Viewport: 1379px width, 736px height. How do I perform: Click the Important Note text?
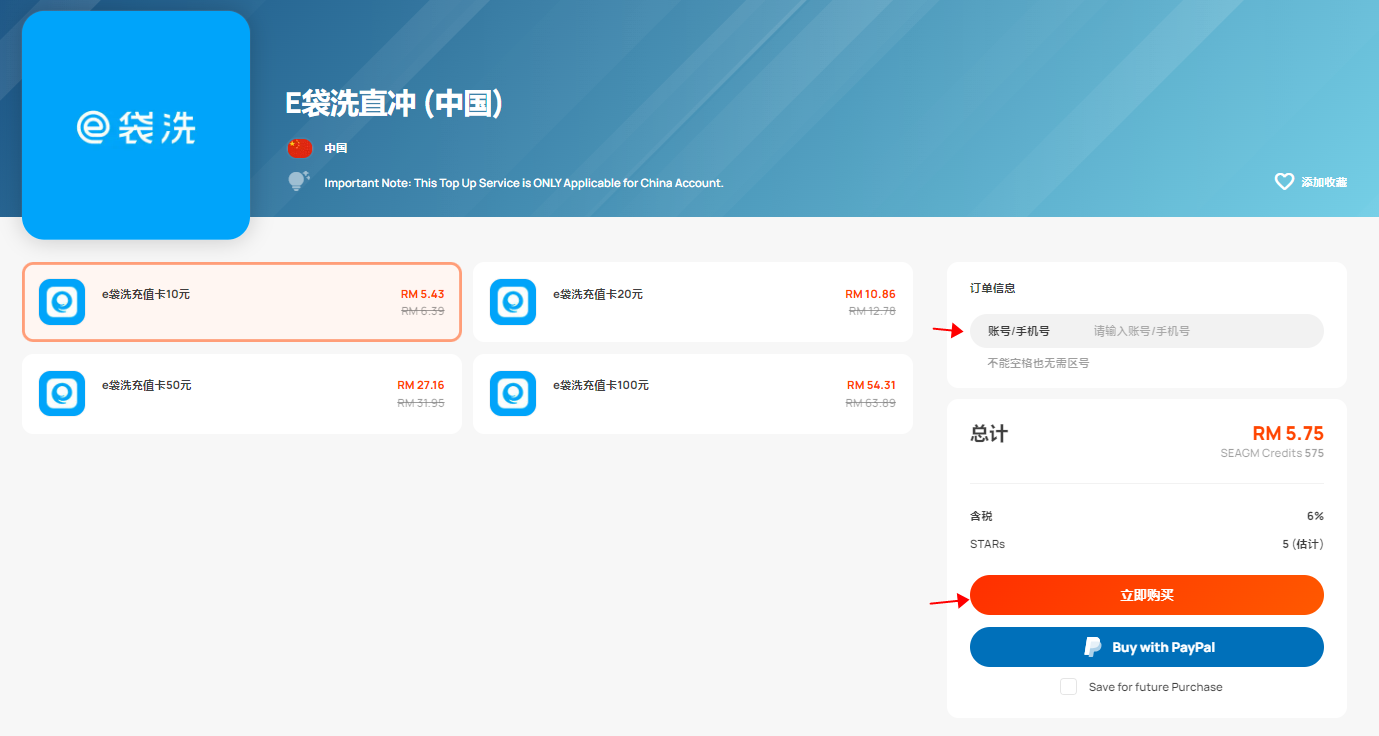(x=523, y=183)
